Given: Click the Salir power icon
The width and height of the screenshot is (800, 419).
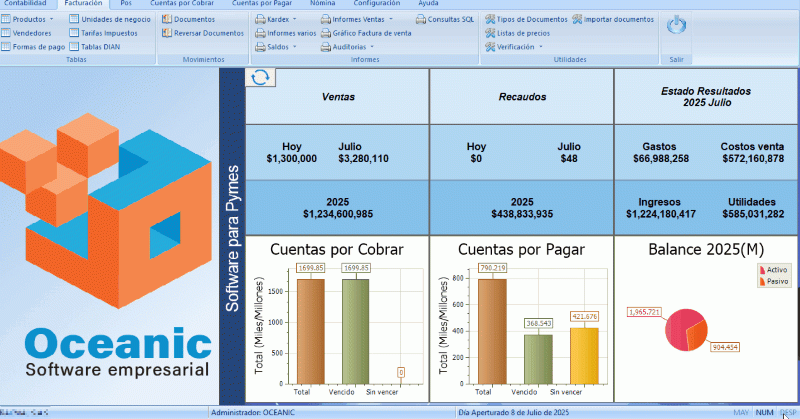Looking at the screenshot, I should click(675, 25).
